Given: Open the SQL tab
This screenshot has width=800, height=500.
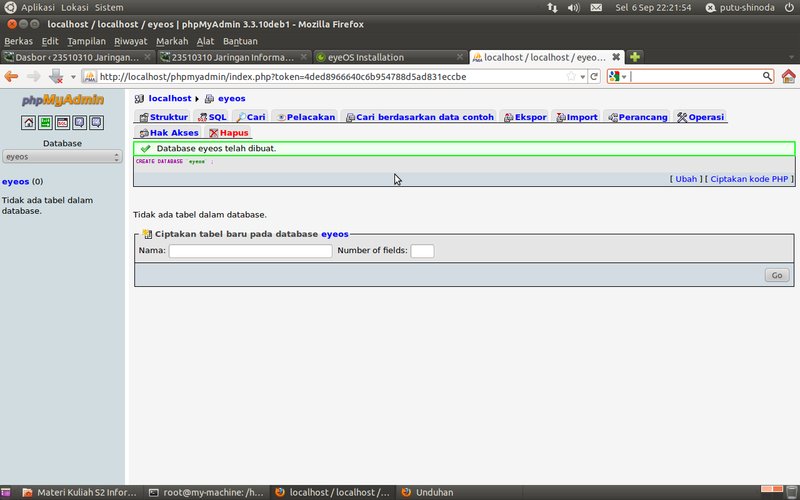Looking at the screenshot, I should [x=212, y=117].
